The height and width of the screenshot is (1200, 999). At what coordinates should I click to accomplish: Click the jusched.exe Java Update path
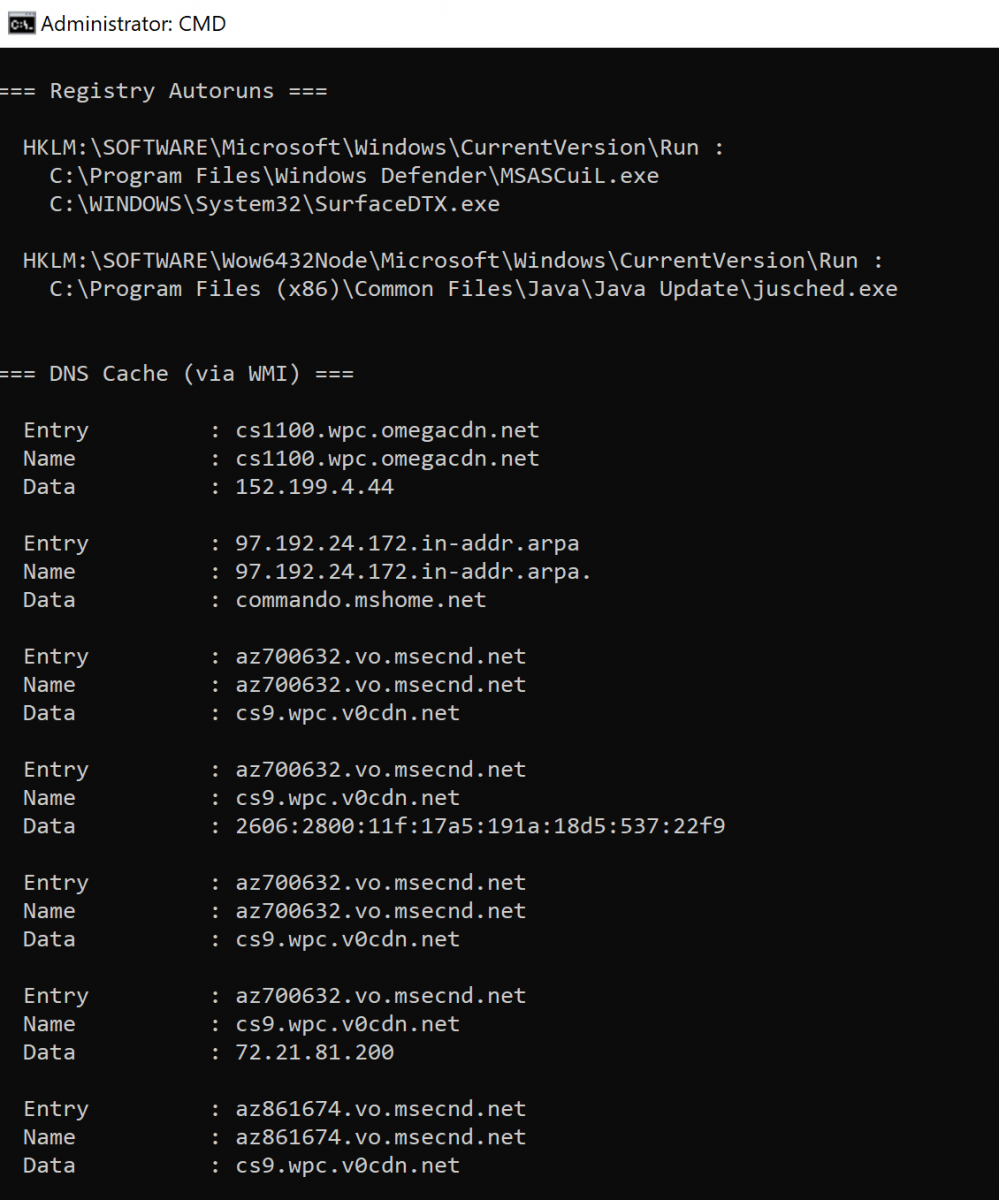(x=473, y=289)
